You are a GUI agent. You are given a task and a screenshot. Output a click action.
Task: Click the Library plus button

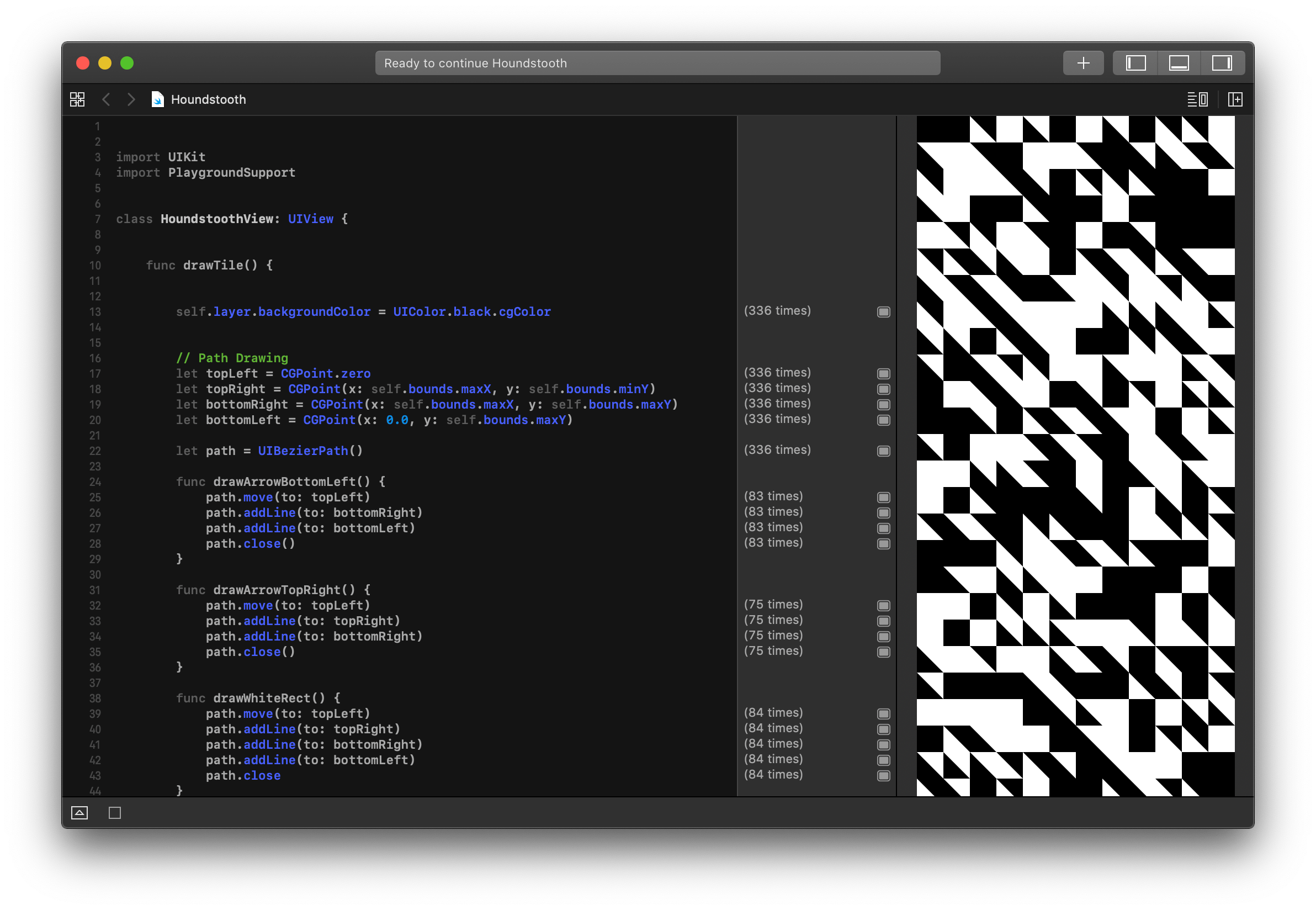click(1083, 63)
